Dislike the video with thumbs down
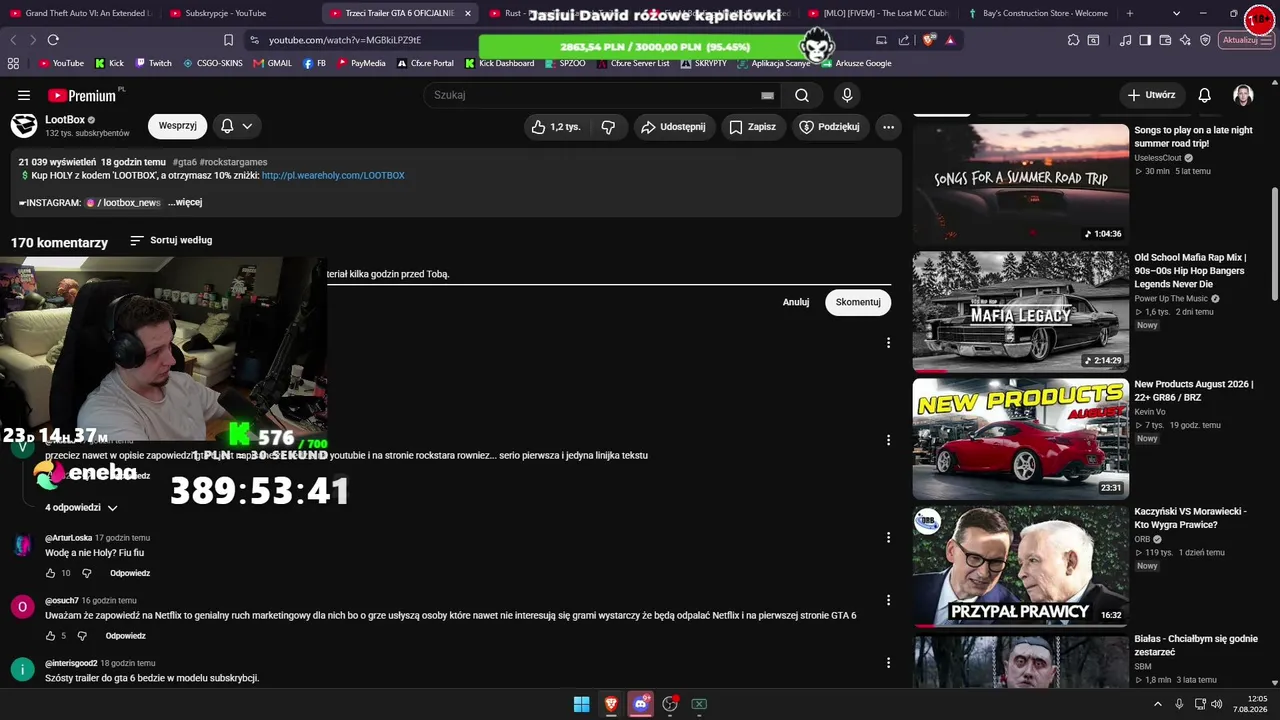Screen dimensions: 1280x720 point(608,127)
